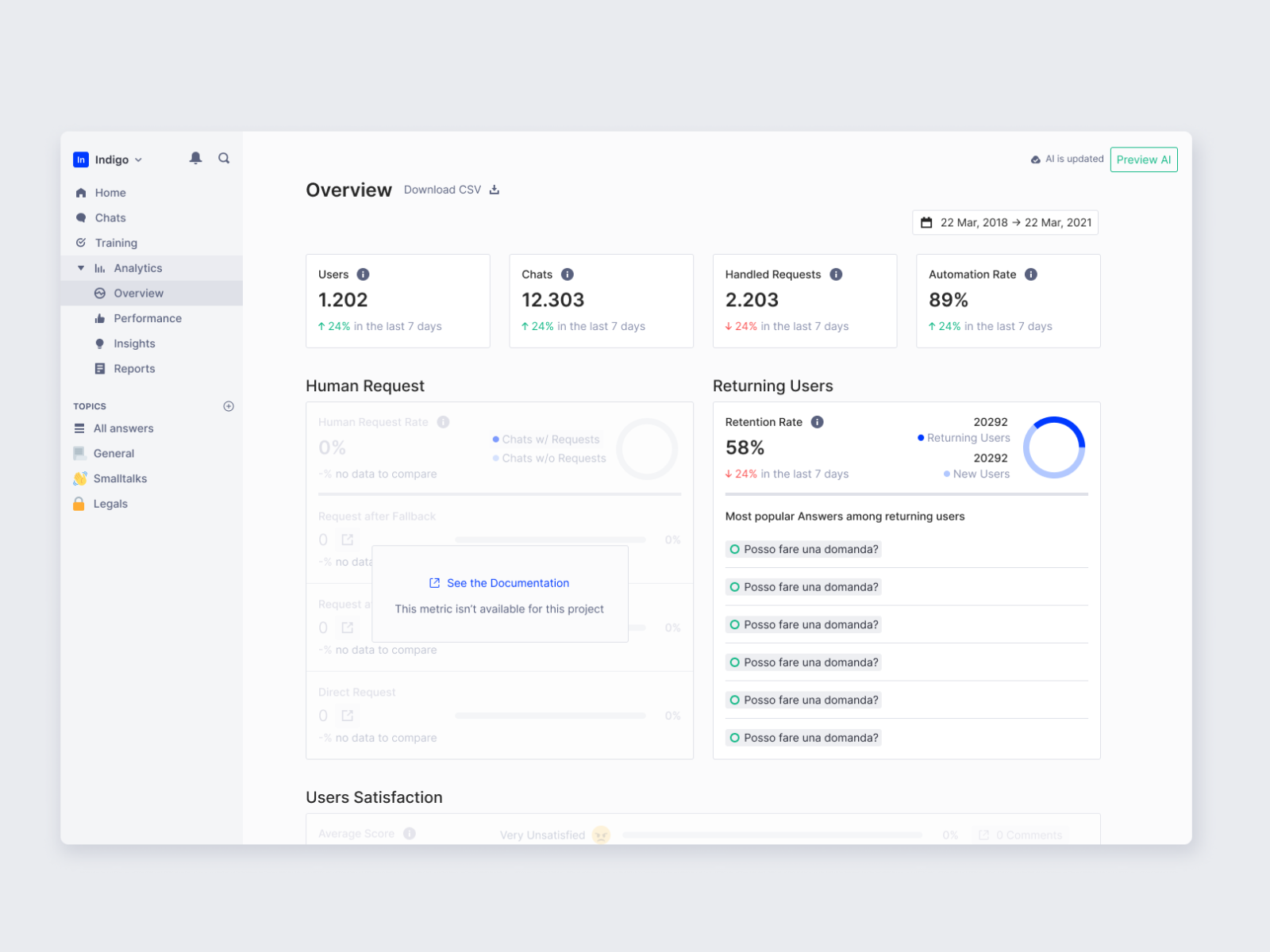Screen dimensions: 1270x952
Task: Open the date range picker
Action: pyautogui.click(x=1005, y=223)
